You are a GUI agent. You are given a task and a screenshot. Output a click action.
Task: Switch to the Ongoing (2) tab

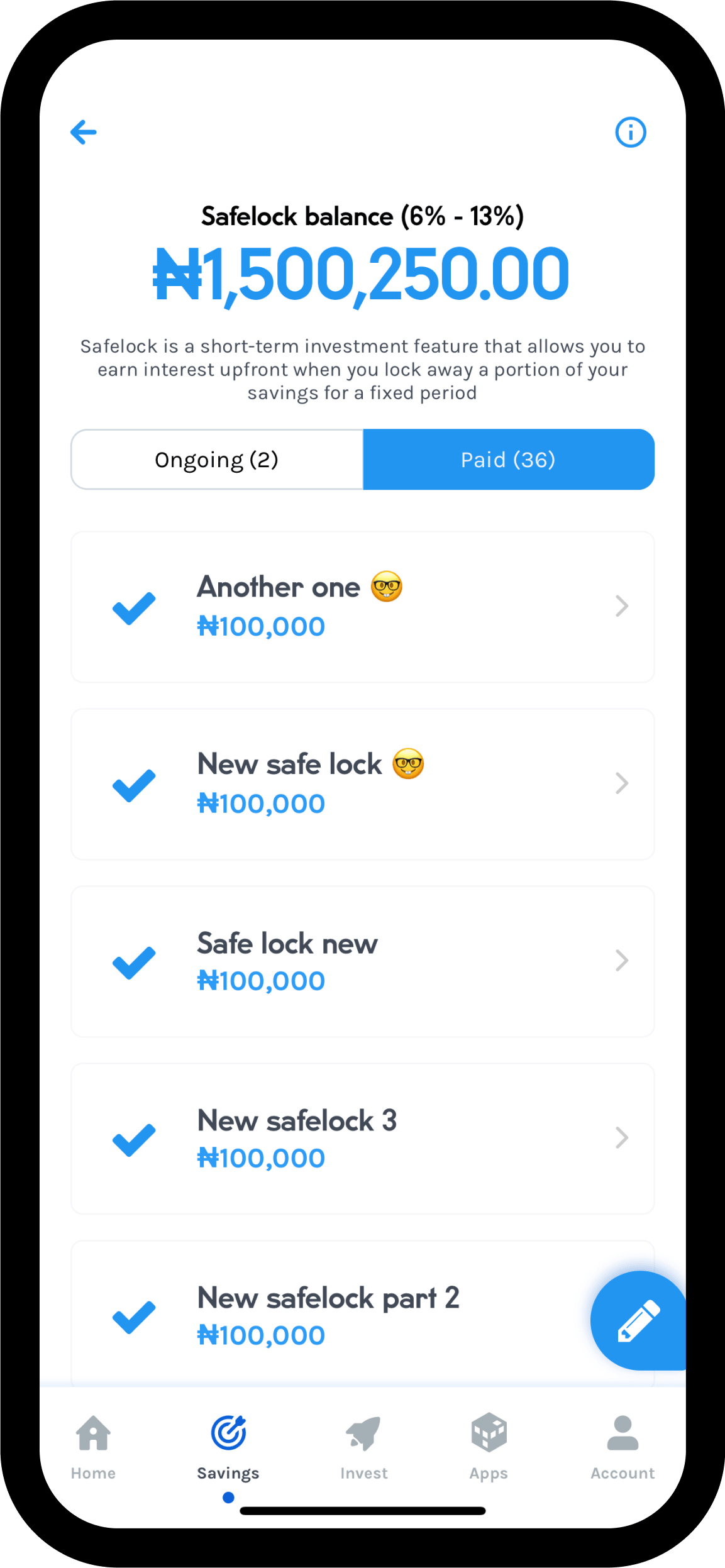pyautogui.click(x=217, y=460)
